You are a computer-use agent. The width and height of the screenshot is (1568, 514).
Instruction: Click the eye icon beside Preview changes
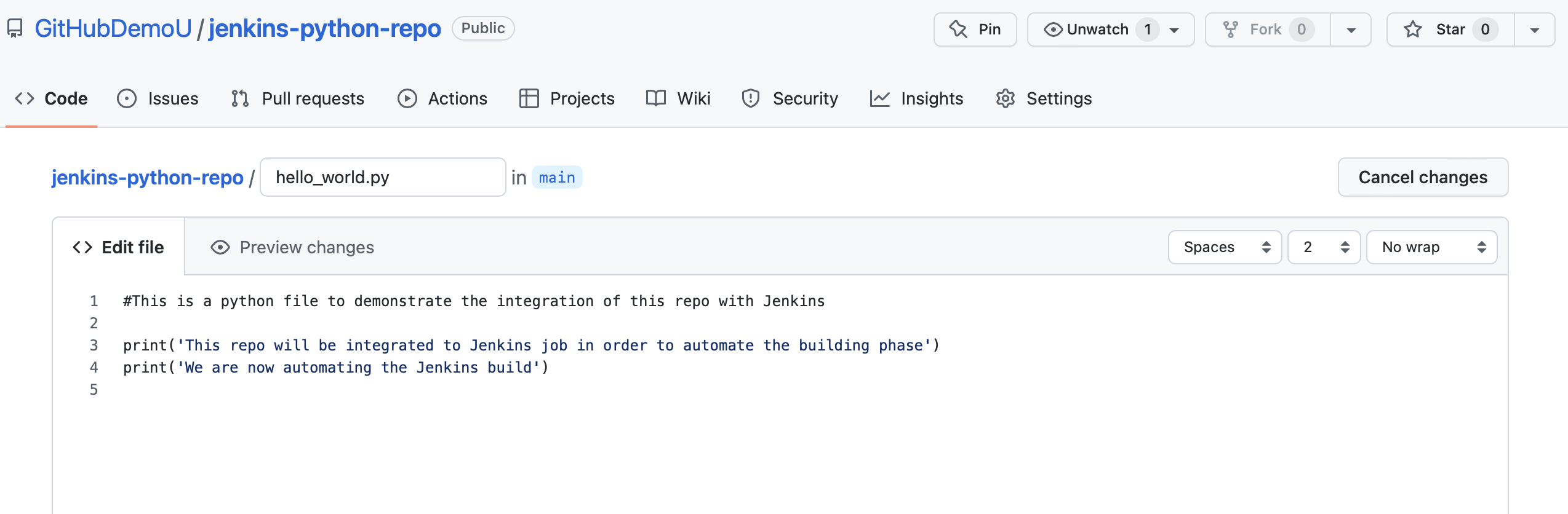[x=220, y=247]
